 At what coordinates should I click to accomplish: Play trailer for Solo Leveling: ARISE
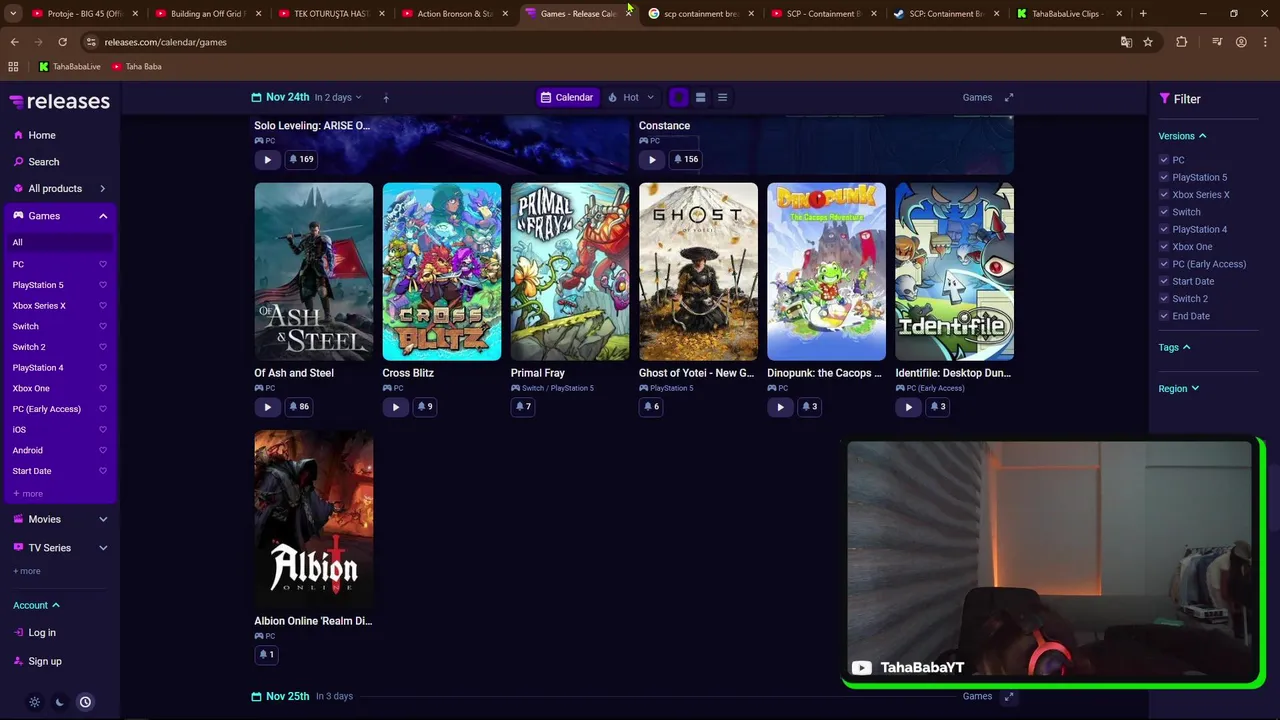[x=267, y=159]
